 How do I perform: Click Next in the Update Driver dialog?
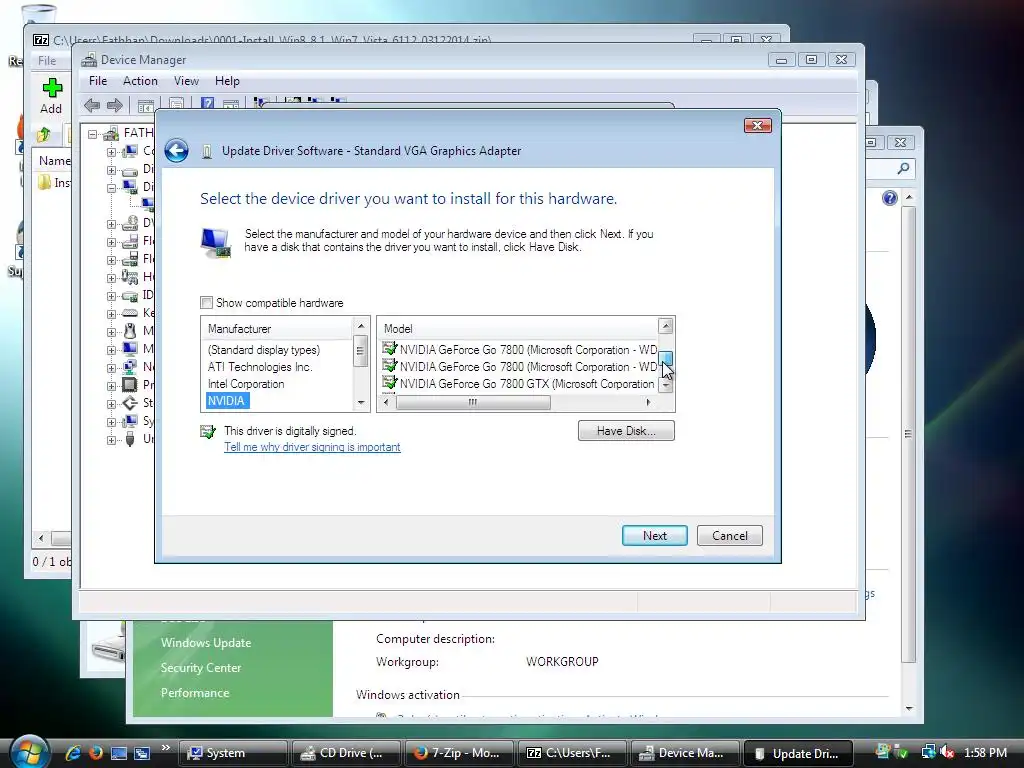[654, 536]
